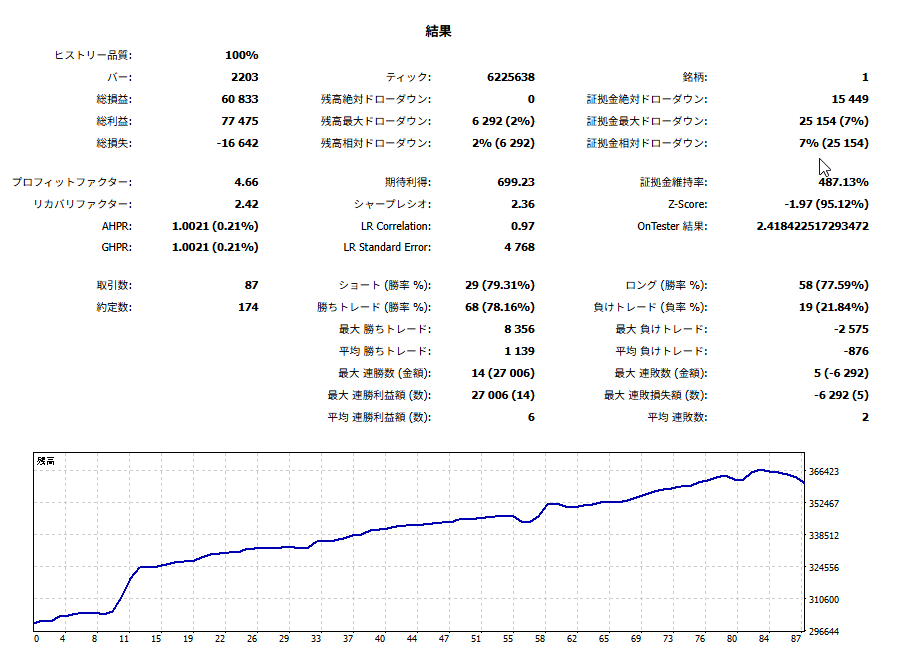This screenshot has width=911, height=661.
Task: Click the 証拠金維持率 label
Action: click(674, 182)
